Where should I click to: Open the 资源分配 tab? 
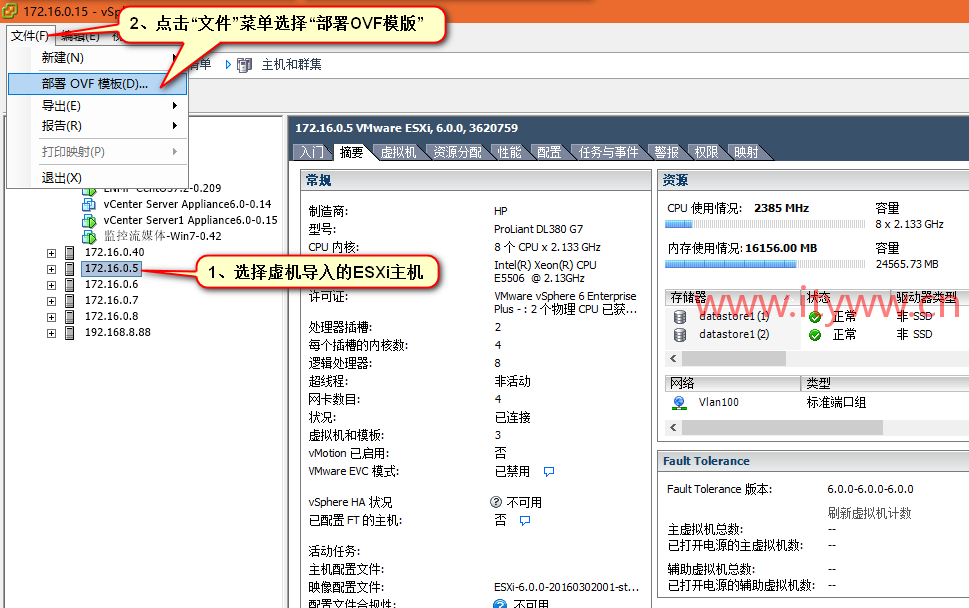[457, 152]
